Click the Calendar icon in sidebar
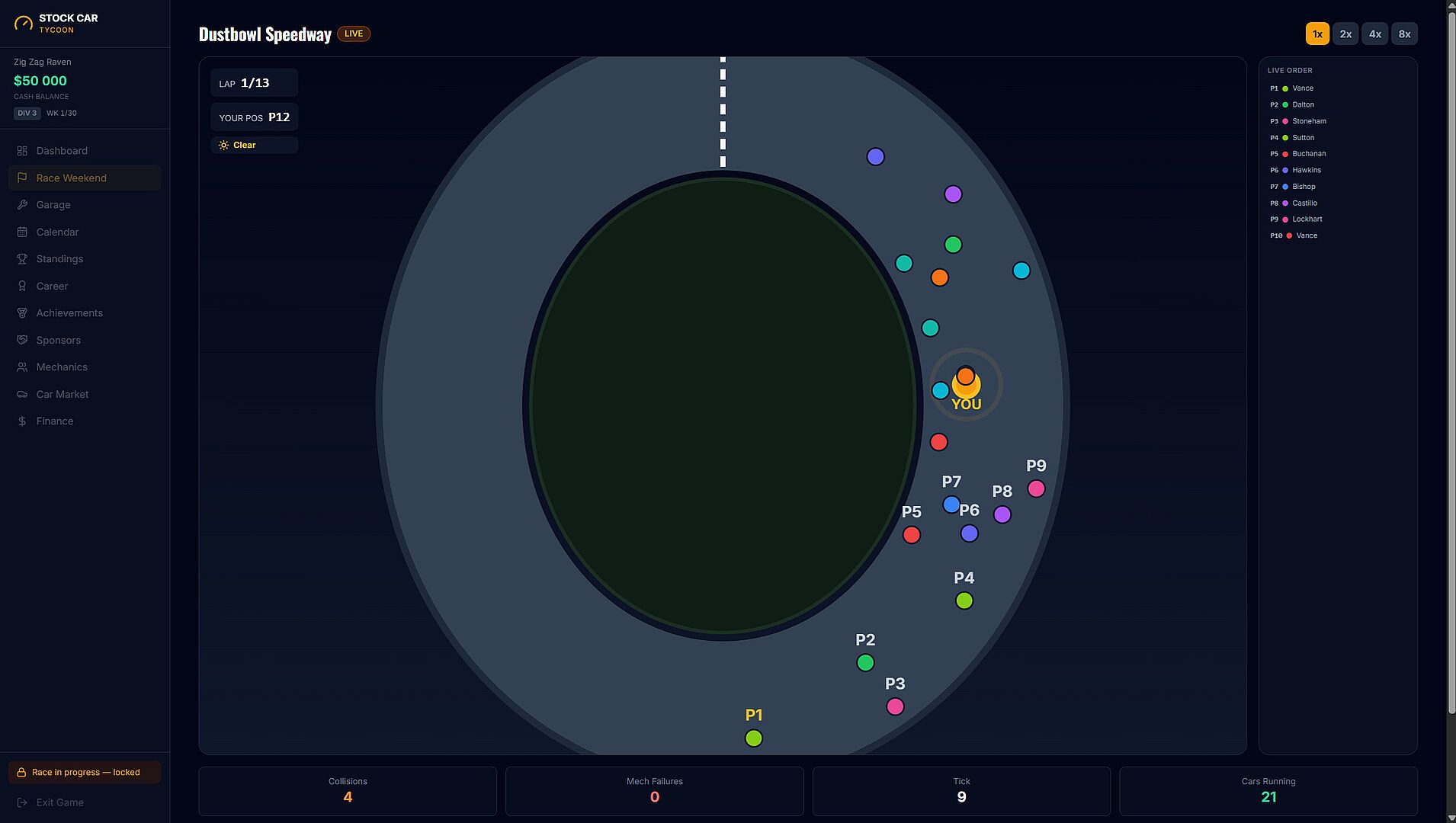The height and width of the screenshot is (823, 1456). coord(22,232)
